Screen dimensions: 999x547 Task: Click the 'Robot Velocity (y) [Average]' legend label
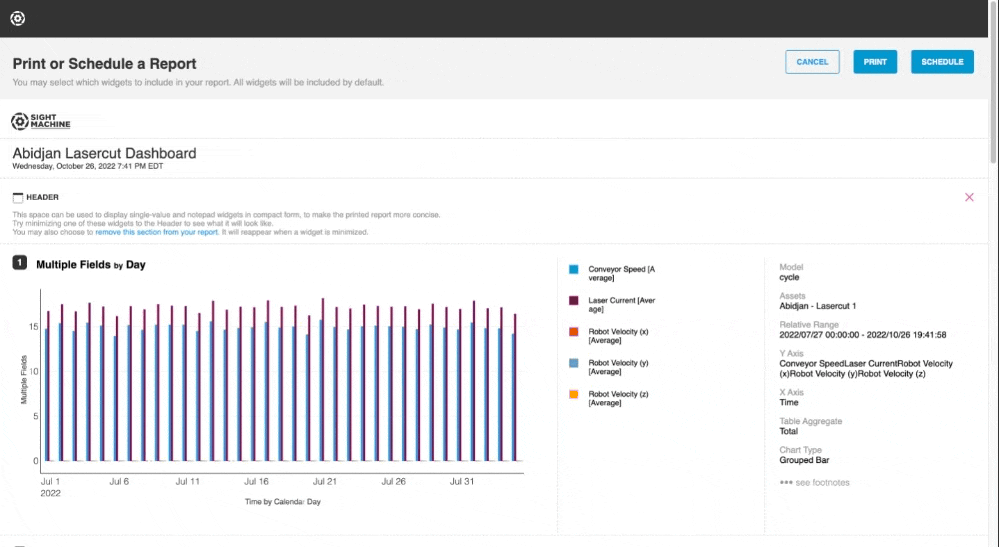pos(618,367)
